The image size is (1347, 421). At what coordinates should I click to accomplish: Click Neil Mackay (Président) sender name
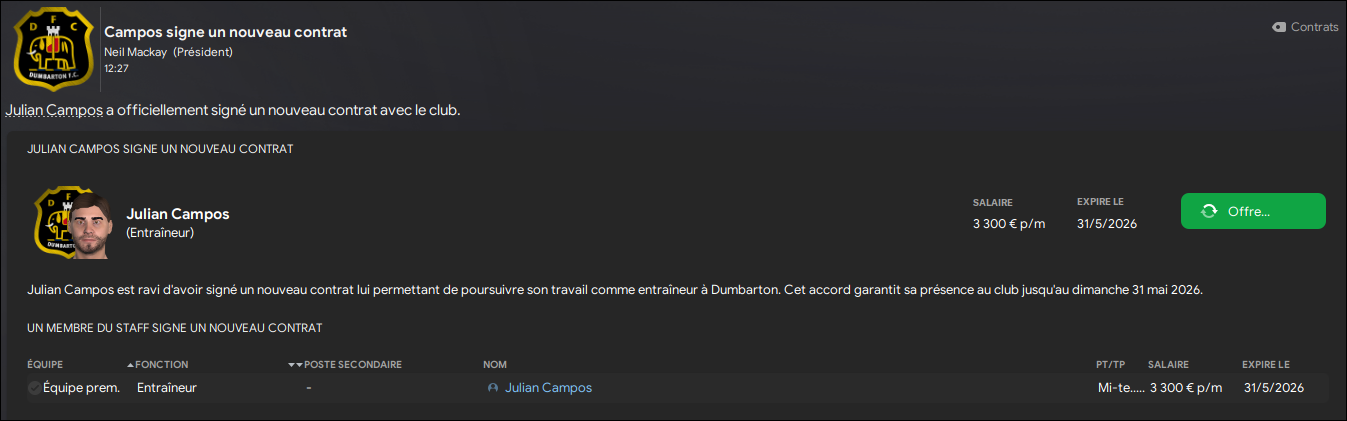point(168,51)
